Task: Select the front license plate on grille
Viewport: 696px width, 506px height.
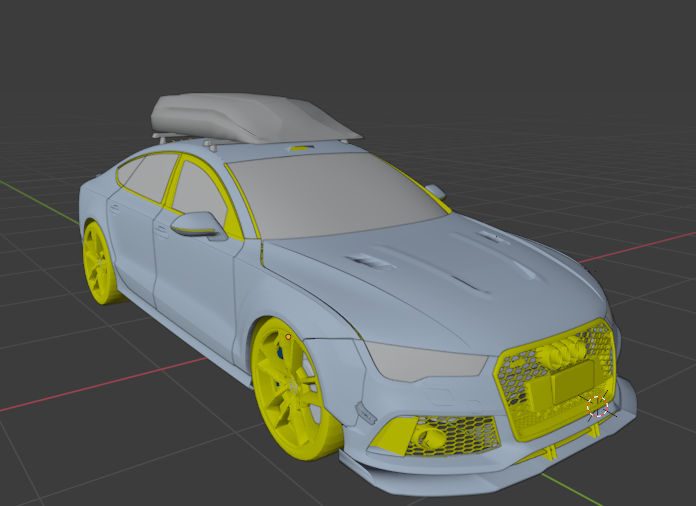Action: click(573, 381)
